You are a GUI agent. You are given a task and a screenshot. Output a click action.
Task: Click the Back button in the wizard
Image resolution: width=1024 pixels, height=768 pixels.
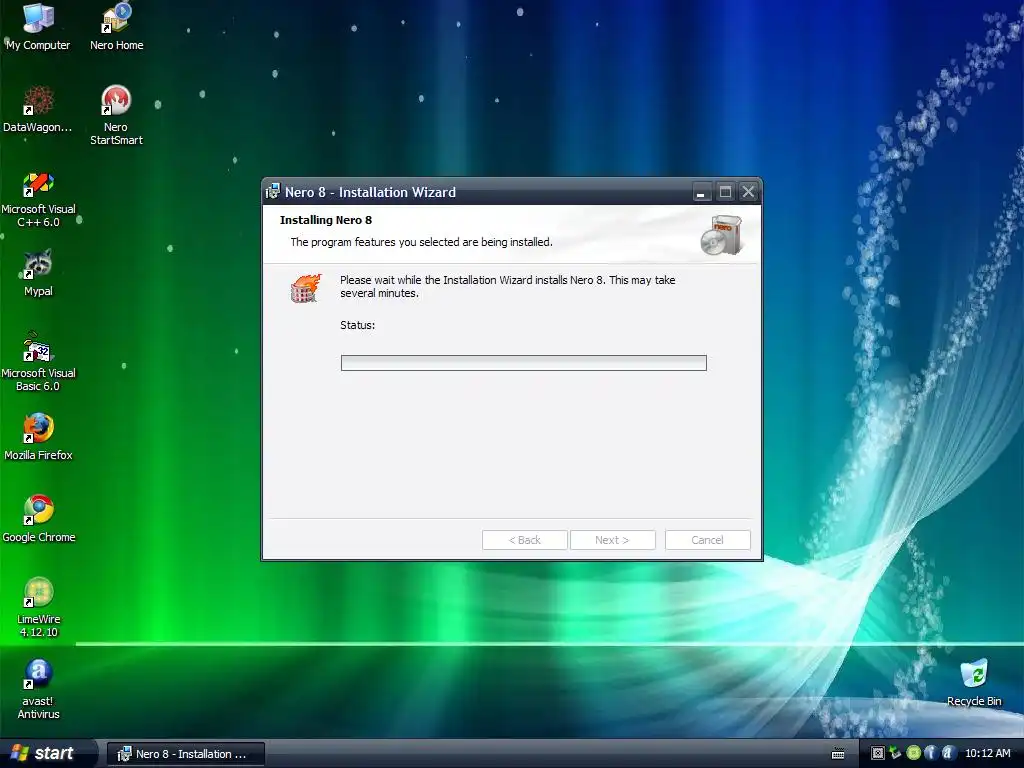tap(524, 540)
